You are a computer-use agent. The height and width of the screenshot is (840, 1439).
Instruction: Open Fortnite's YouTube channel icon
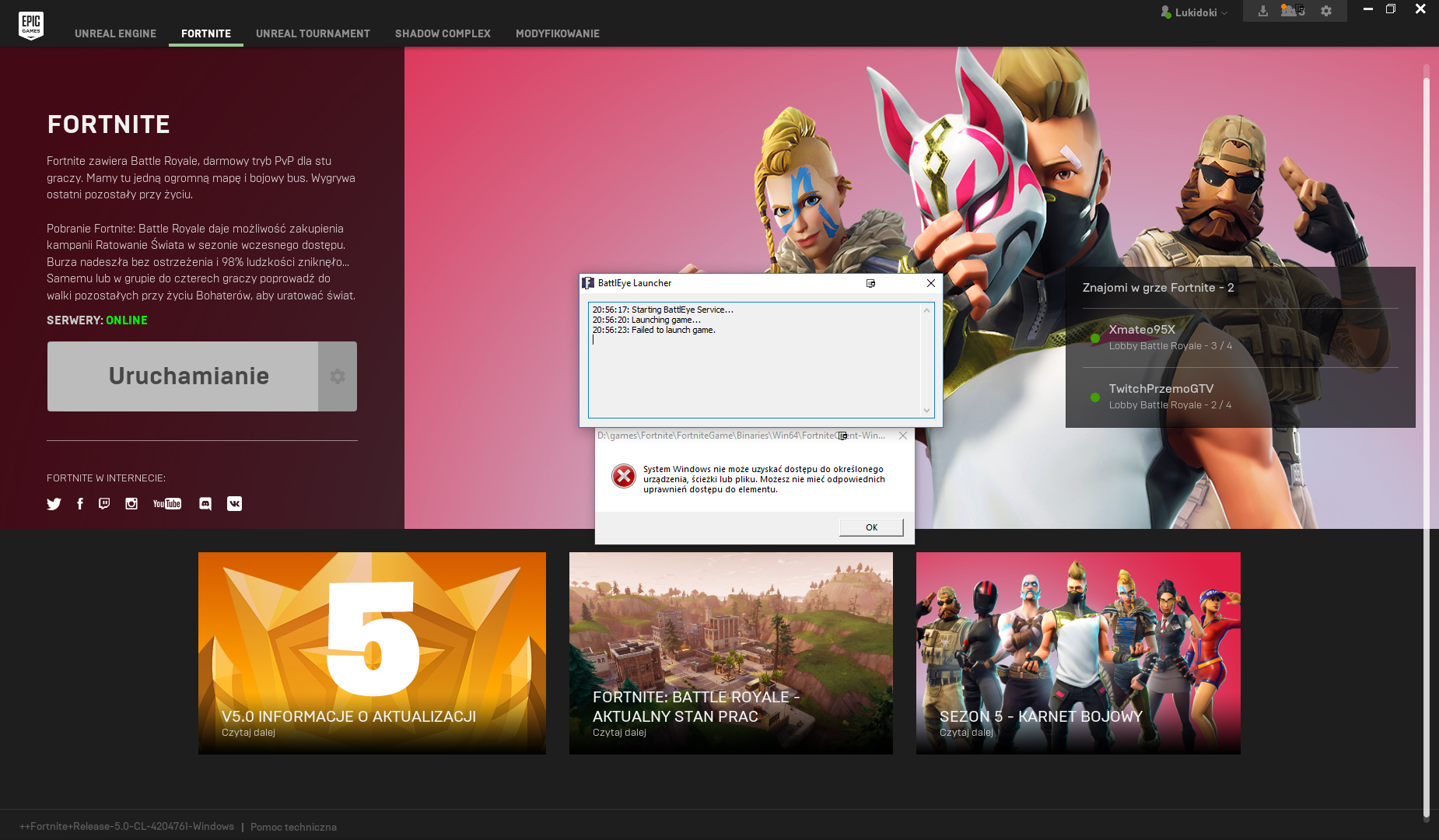click(166, 504)
